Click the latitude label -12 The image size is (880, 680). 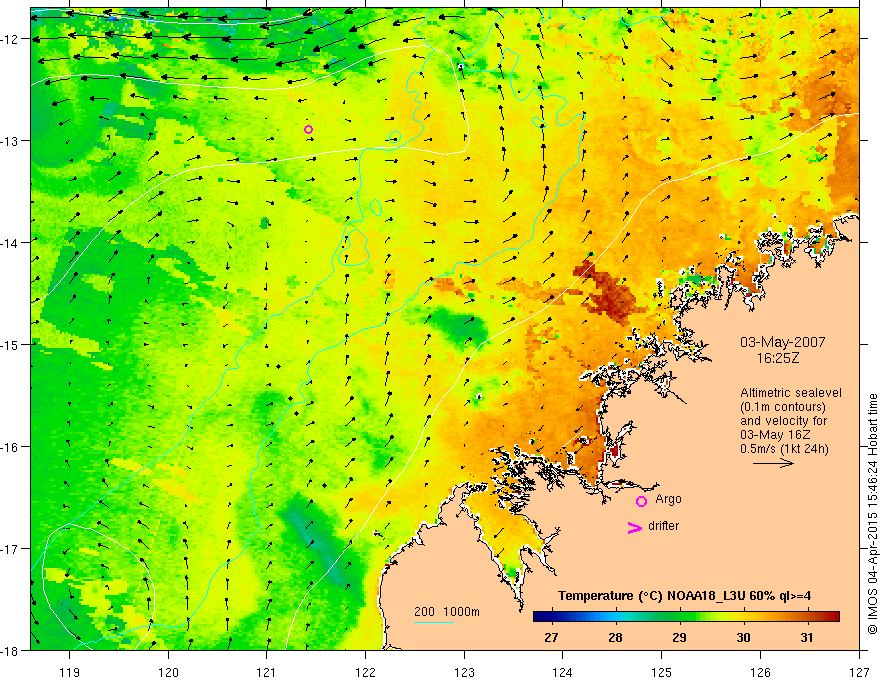11,39
